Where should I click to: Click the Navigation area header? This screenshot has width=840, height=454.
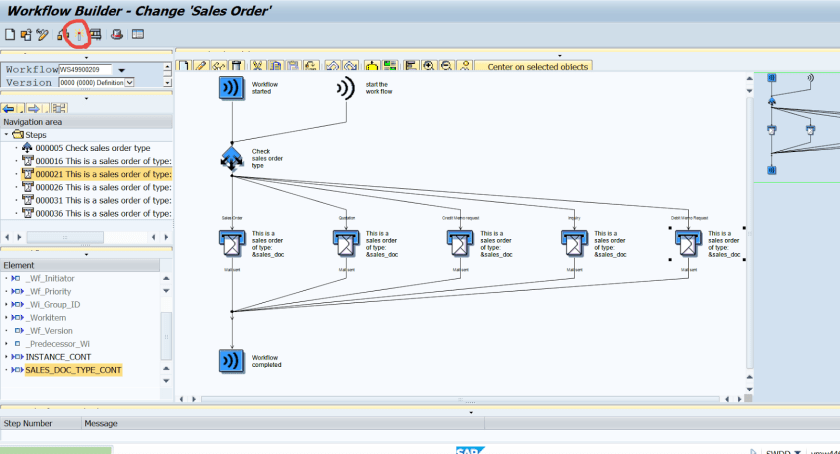coord(86,122)
